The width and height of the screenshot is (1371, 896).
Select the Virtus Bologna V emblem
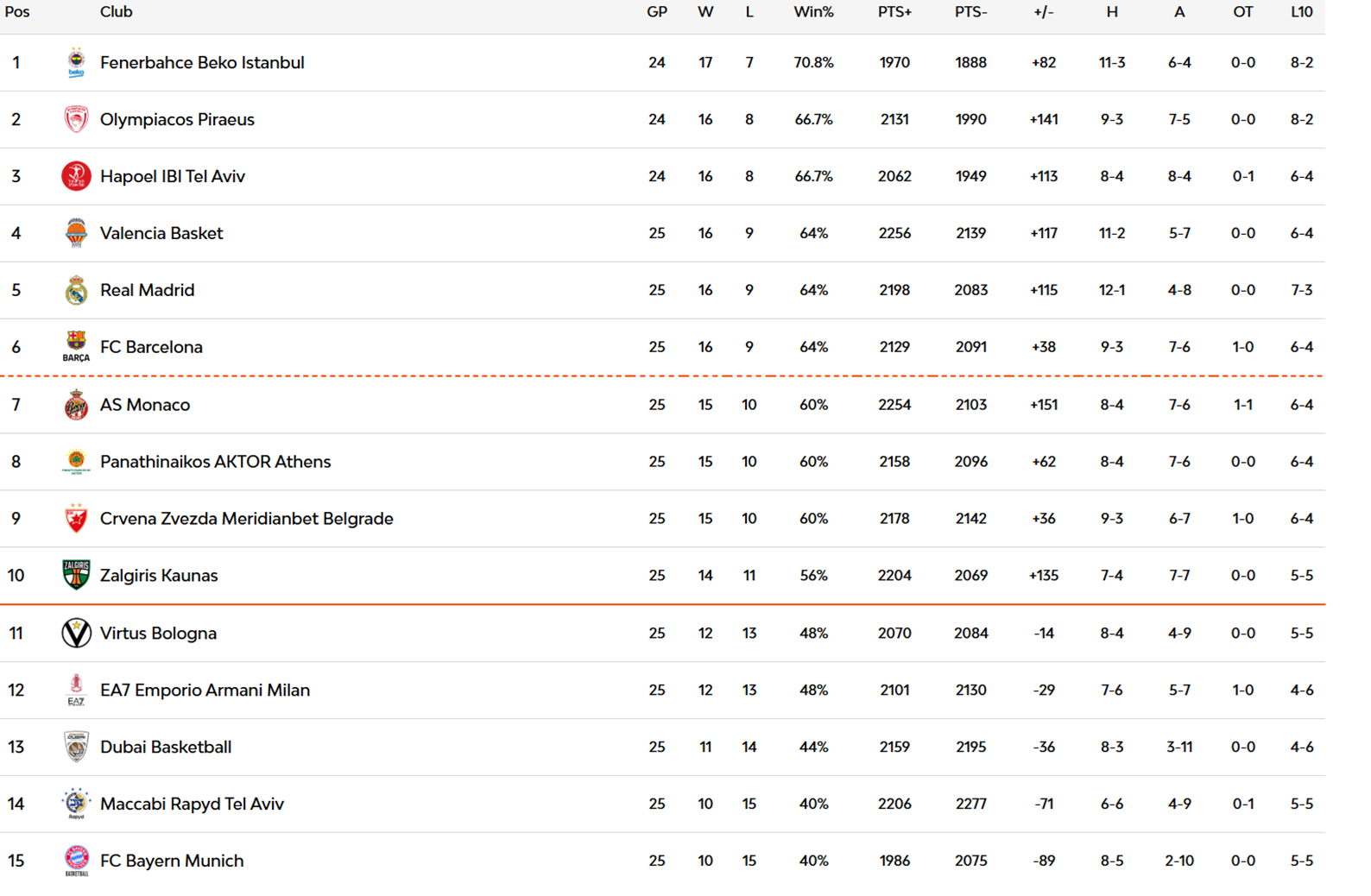(76, 633)
